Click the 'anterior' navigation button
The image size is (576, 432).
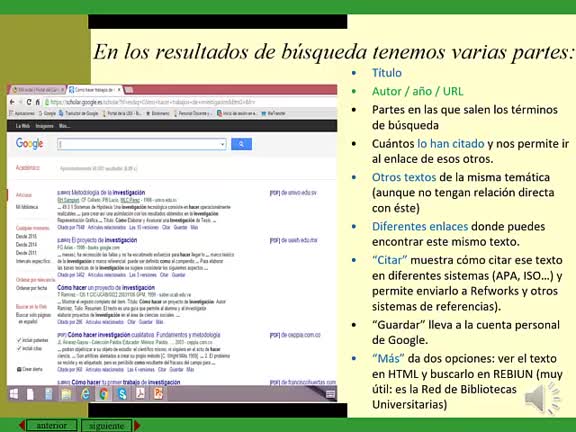[51, 425]
